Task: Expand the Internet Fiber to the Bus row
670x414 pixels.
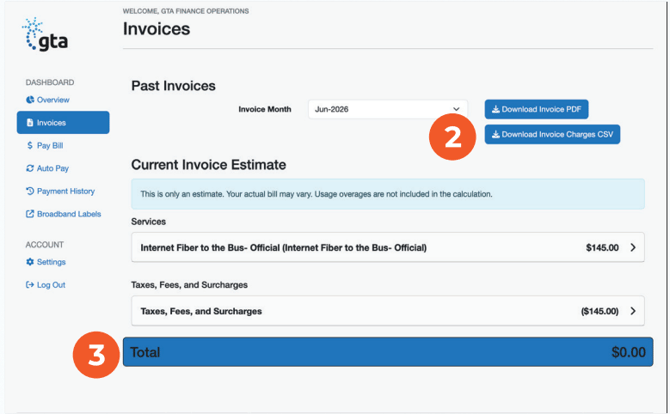Action: coord(388,247)
